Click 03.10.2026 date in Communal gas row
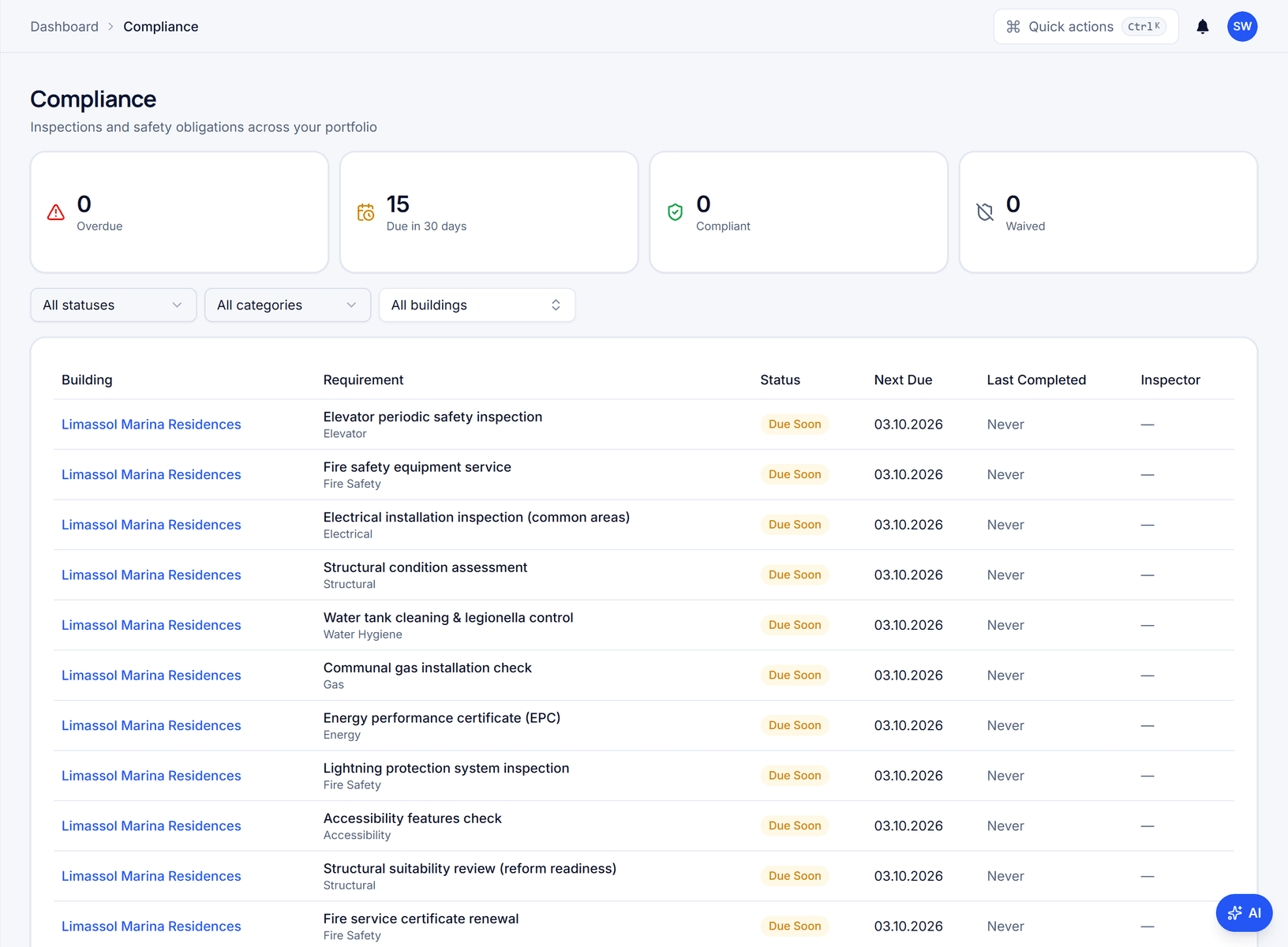The width and height of the screenshot is (1288, 947). tap(908, 676)
